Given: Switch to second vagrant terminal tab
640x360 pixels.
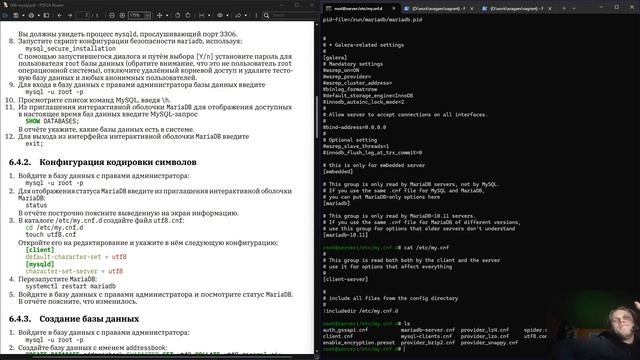Looking at the screenshot, I should pyautogui.click(x=438, y=8).
